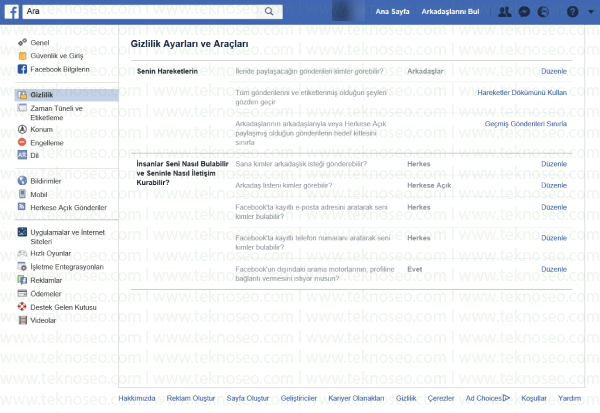Open Reklam Oluştur footer link

tap(191, 398)
